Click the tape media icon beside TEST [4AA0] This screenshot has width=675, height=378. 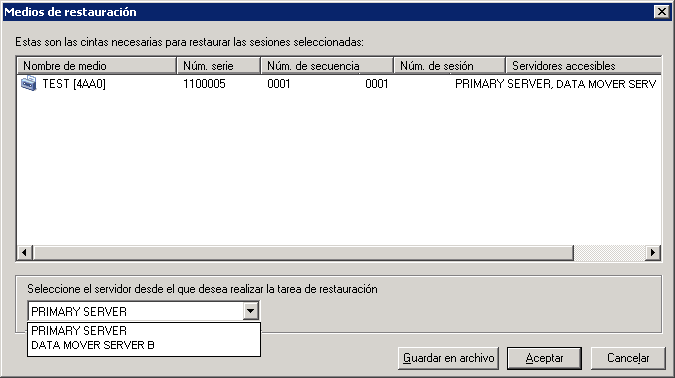(x=28, y=83)
